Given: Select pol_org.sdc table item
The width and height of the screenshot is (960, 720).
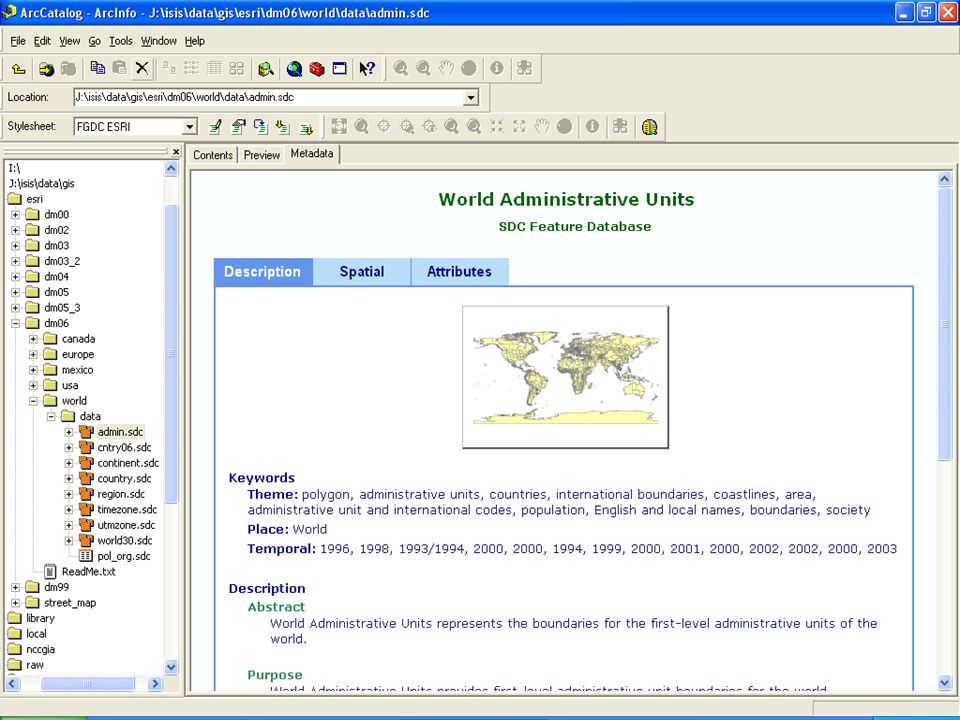Looking at the screenshot, I should click(x=124, y=556).
